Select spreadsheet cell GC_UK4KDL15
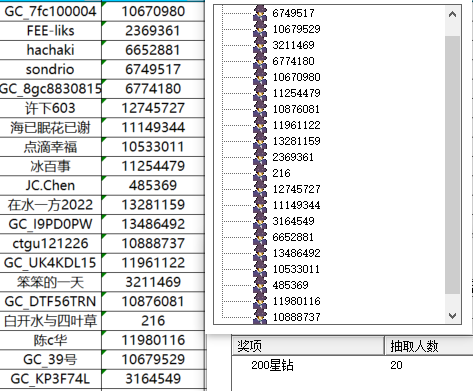The height and width of the screenshot is (391, 473). point(50,263)
